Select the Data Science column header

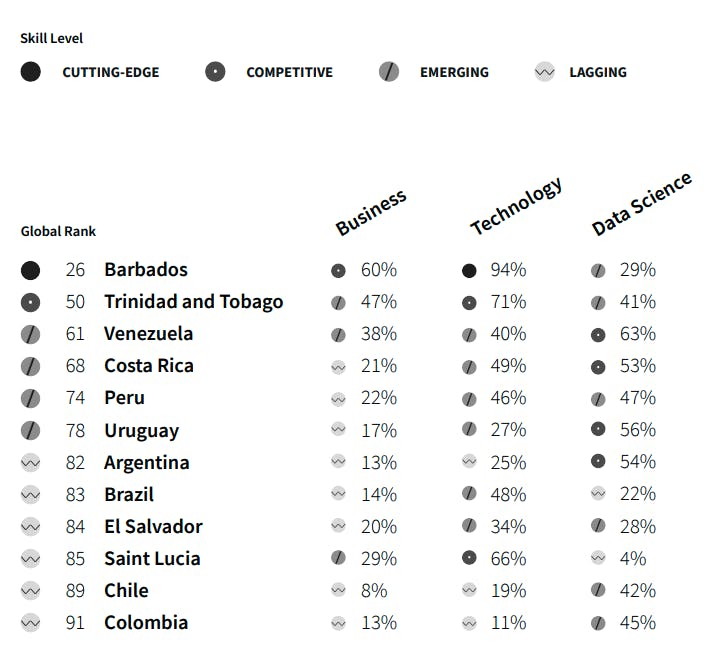(x=641, y=204)
